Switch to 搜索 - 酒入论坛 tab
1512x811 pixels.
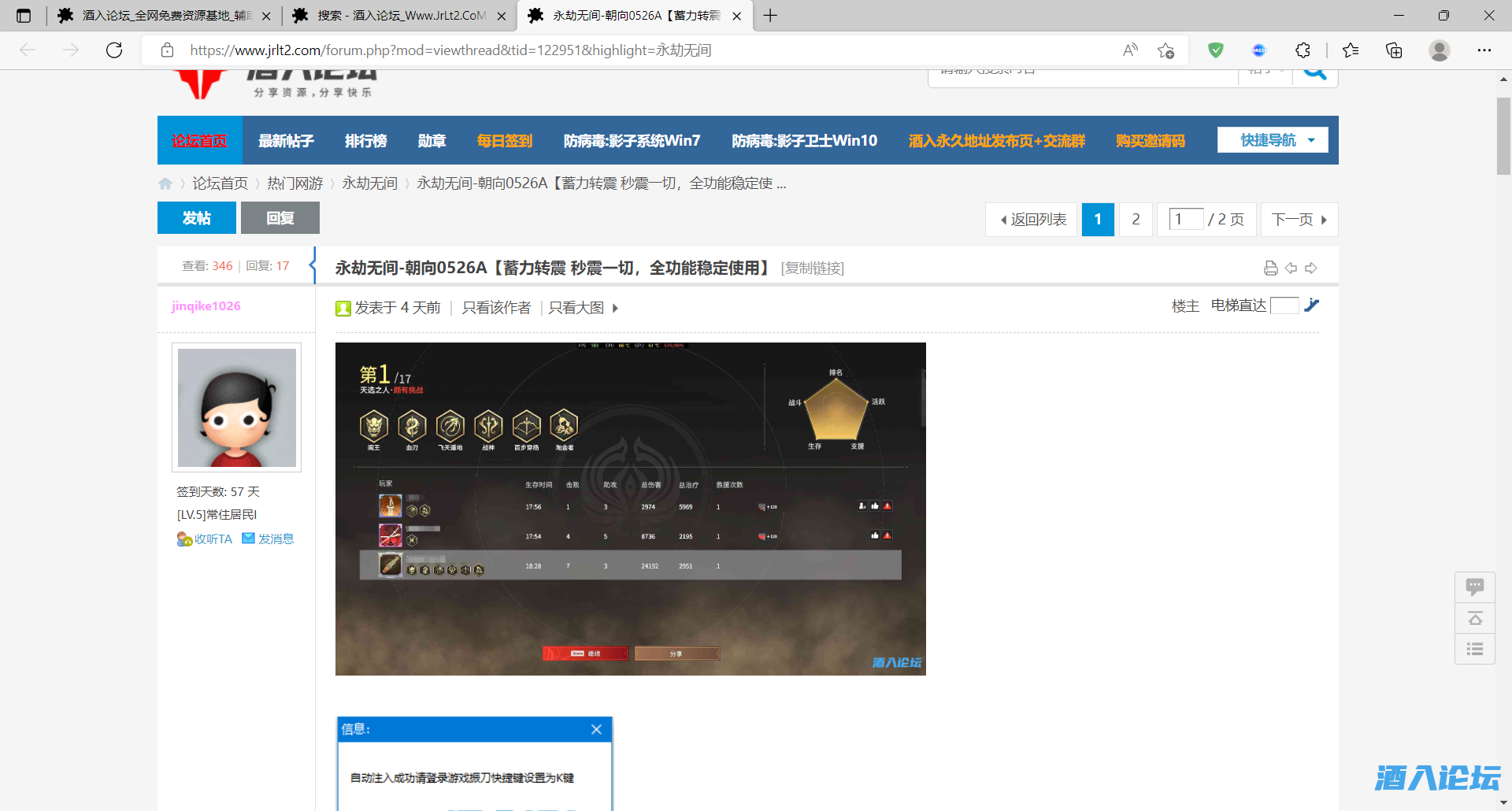(x=398, y=16)
